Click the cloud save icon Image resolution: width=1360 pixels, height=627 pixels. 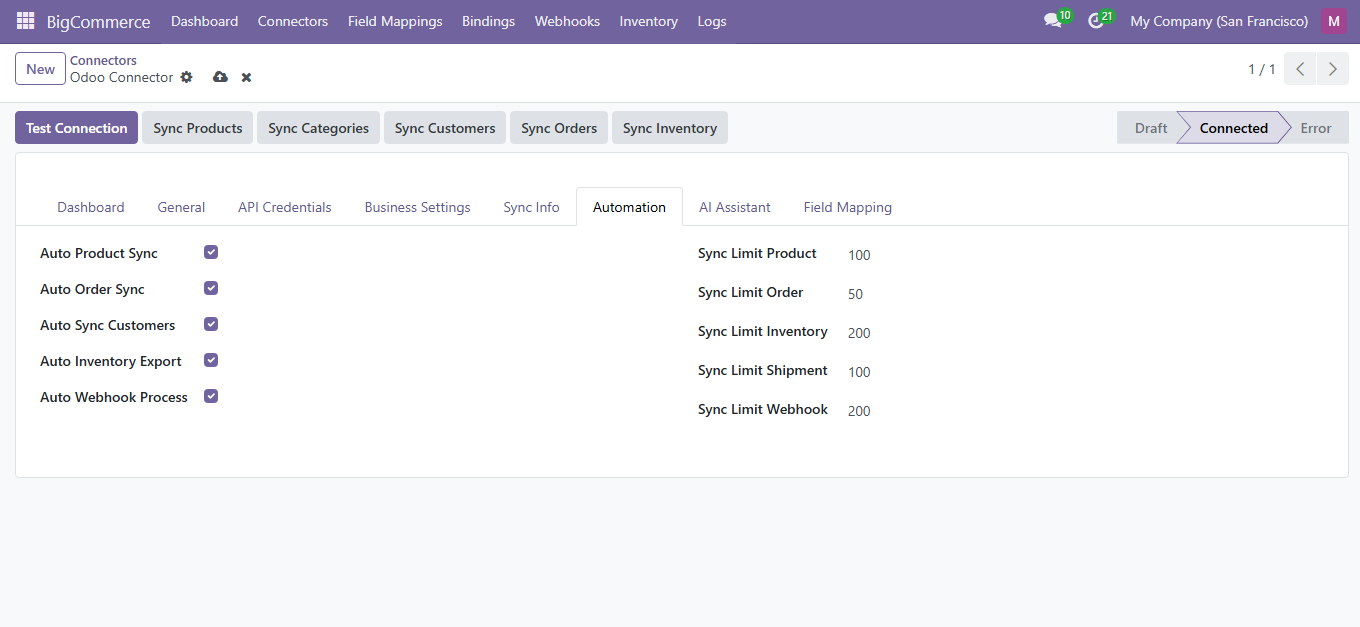point(220,77)
